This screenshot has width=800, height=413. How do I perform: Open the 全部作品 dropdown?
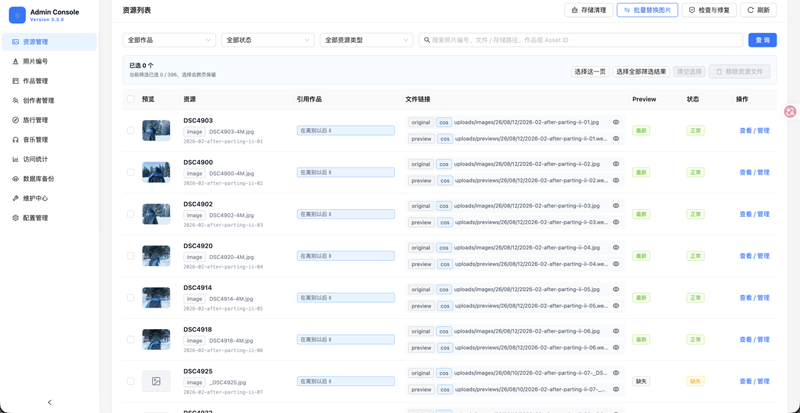pos(169,40)
